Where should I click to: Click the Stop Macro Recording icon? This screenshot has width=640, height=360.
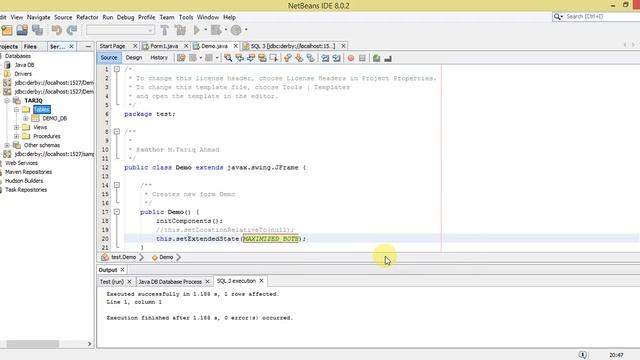(x=362, y=58)
